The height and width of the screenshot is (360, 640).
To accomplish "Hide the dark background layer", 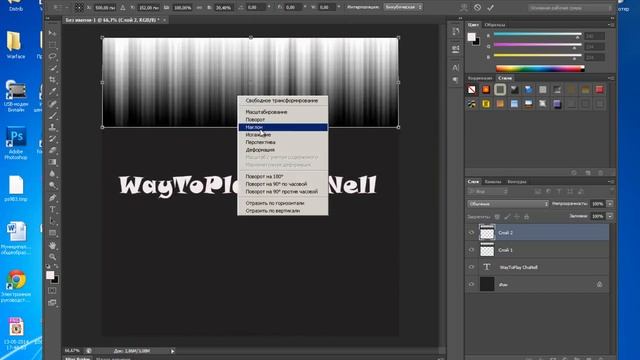I will [471, 284].
